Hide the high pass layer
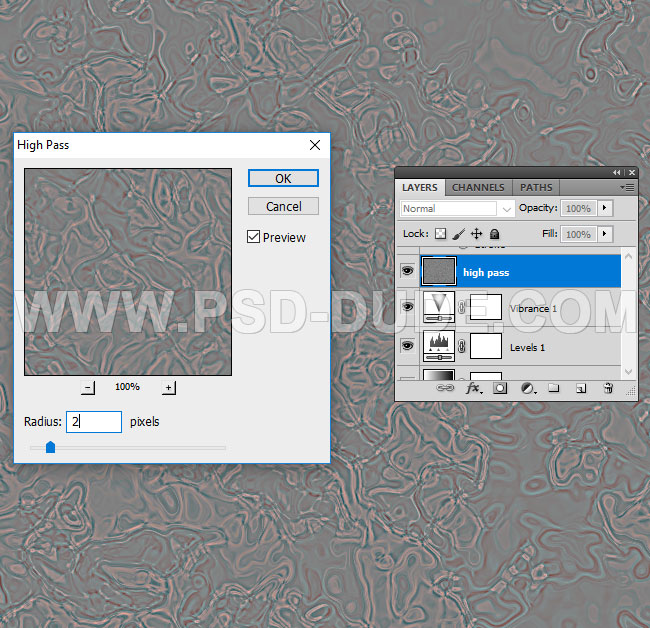 pyautogui.click(x=407, y=271)
